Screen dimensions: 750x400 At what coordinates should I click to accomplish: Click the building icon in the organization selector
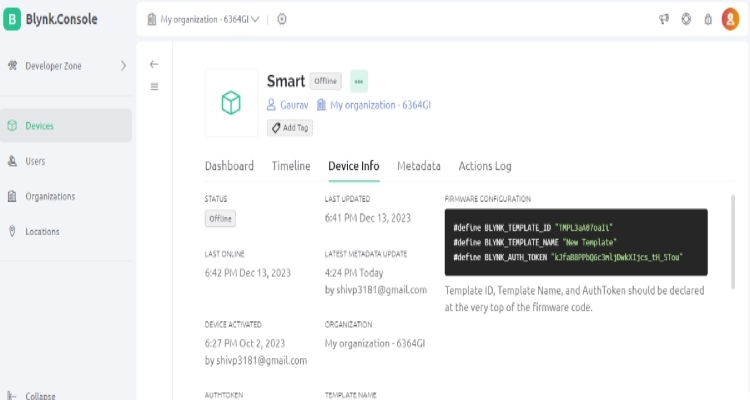pos(152,19)
